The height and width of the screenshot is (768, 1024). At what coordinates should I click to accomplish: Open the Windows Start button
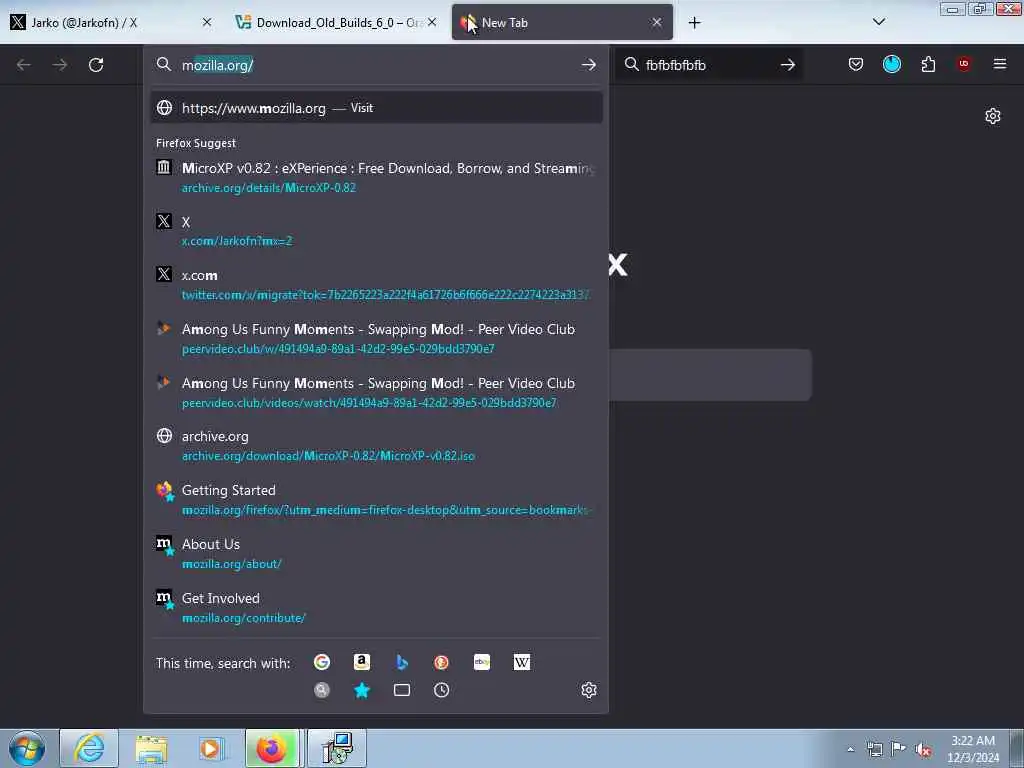[27, 748]
